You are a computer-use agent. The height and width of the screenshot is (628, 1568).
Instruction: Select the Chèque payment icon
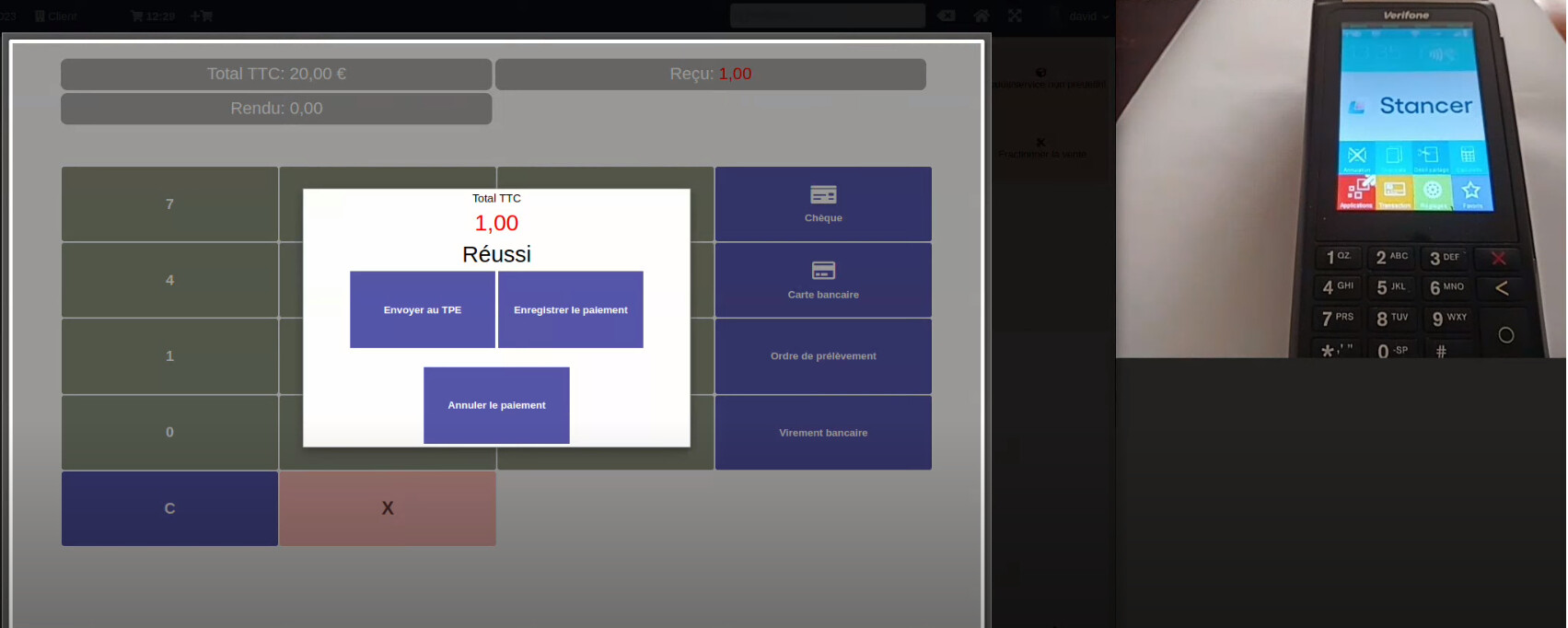823,194
